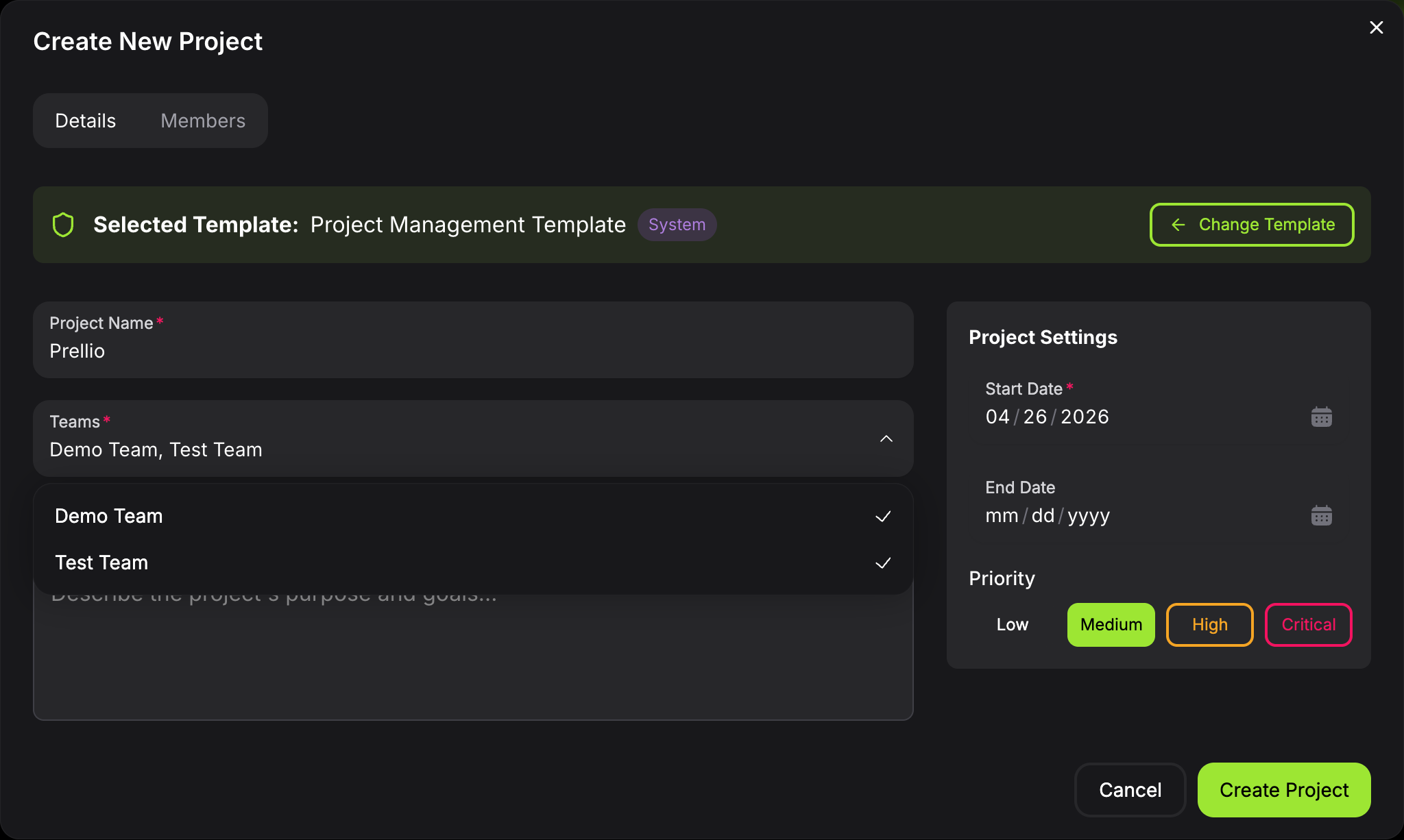Viewport: 1404px width, 840px height.
Task: Click the Start Date day value 26
Action: pyautogui.click(x=1035, y=417)
